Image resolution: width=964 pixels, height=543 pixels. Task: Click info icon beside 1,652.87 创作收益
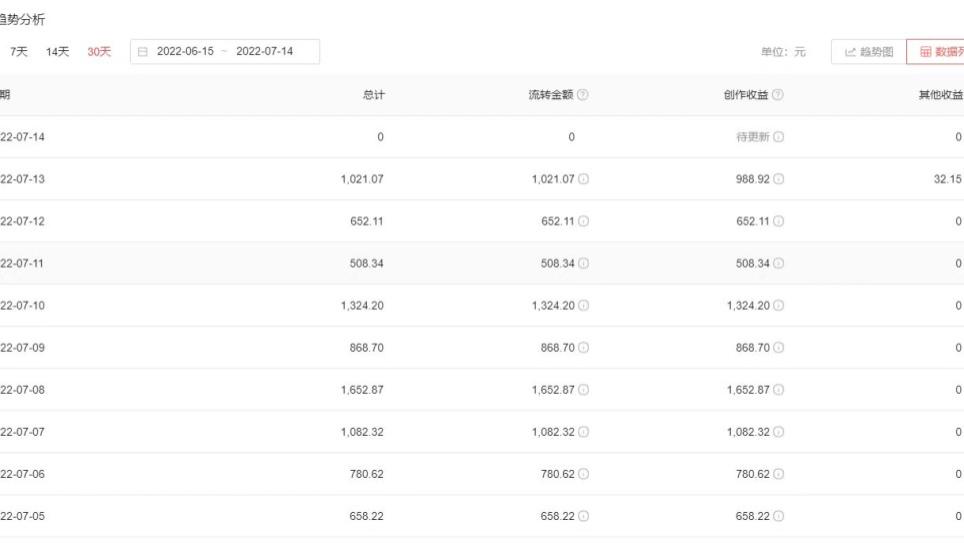[778, 390]
